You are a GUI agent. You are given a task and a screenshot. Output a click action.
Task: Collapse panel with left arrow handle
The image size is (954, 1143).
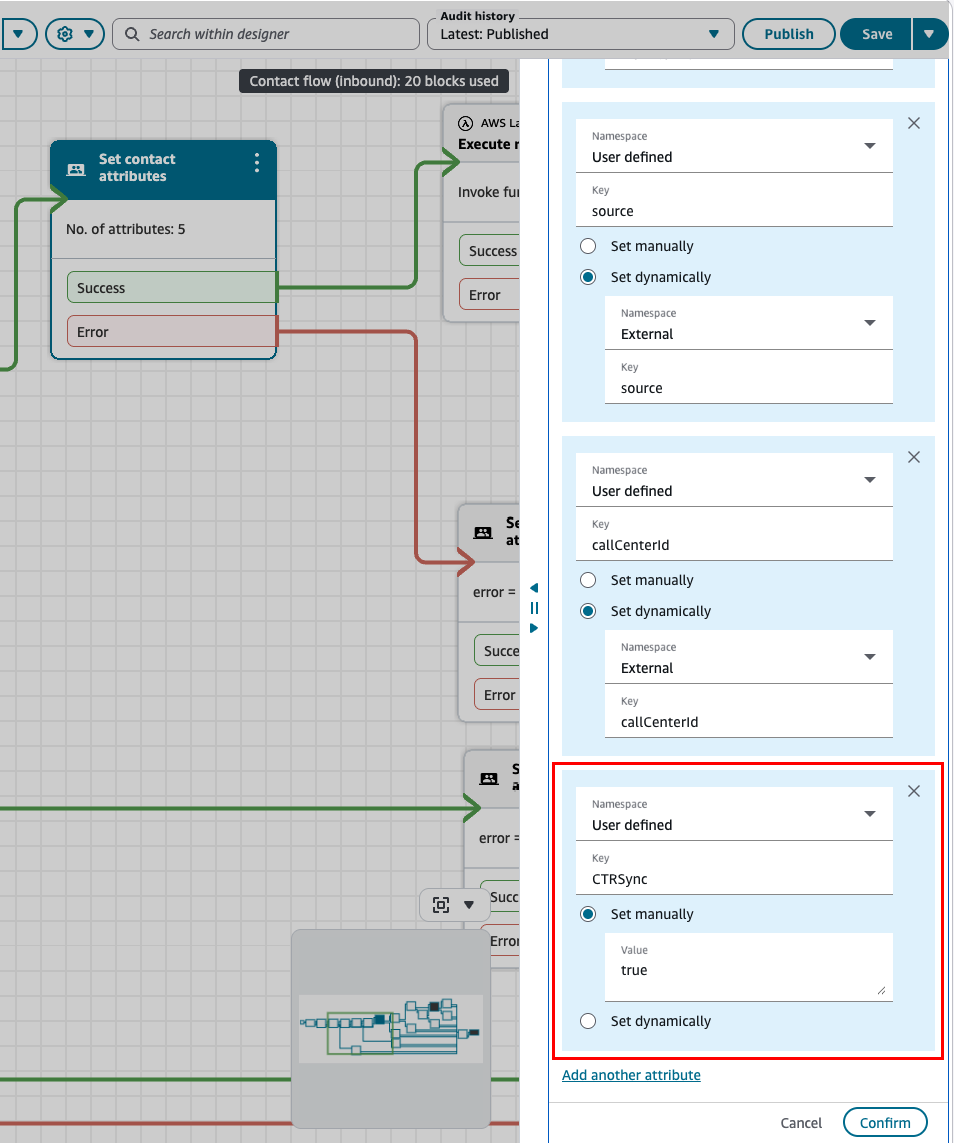pyautogui.click(x=534, y=588)
